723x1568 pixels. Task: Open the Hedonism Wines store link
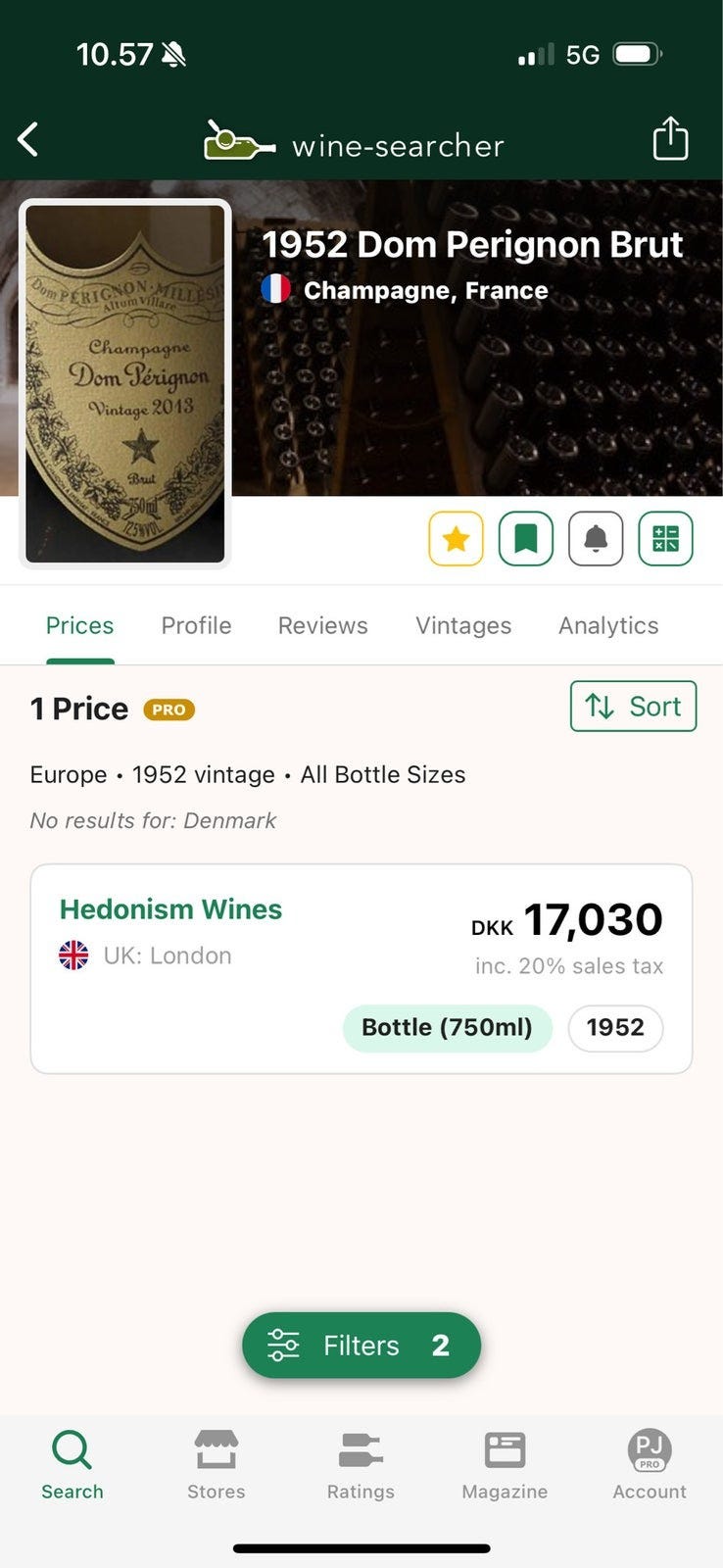pos(170,909)
